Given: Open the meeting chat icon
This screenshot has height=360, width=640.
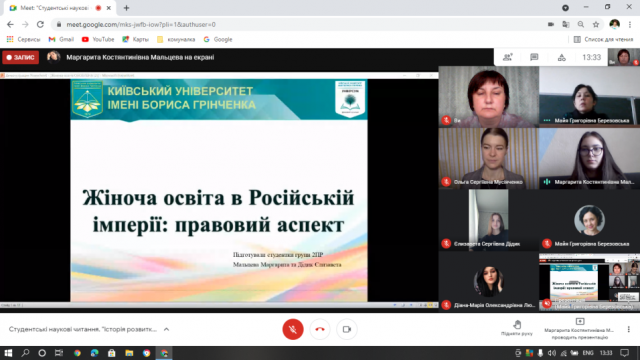Looking at the screenshot, I should tap(534, 58).
